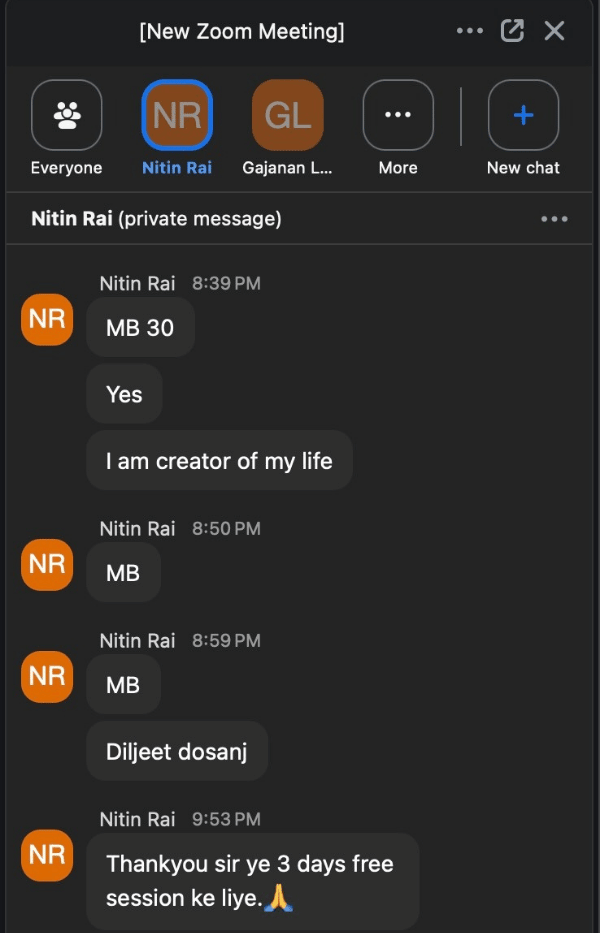Open the Everyone group chat icon
Screen dimensions: 600x933
67,115
